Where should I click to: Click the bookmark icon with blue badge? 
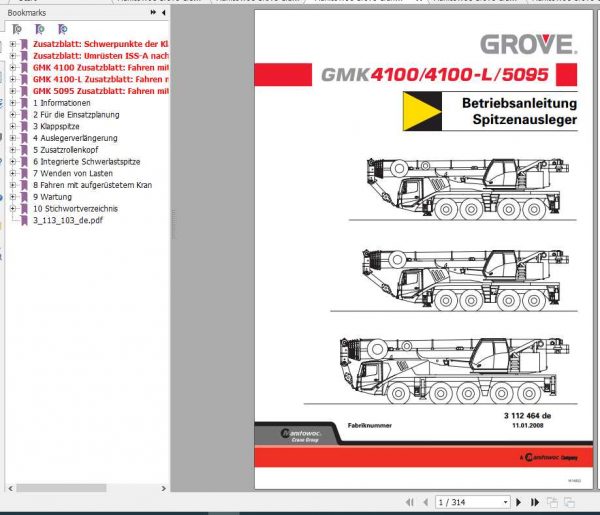63,29
